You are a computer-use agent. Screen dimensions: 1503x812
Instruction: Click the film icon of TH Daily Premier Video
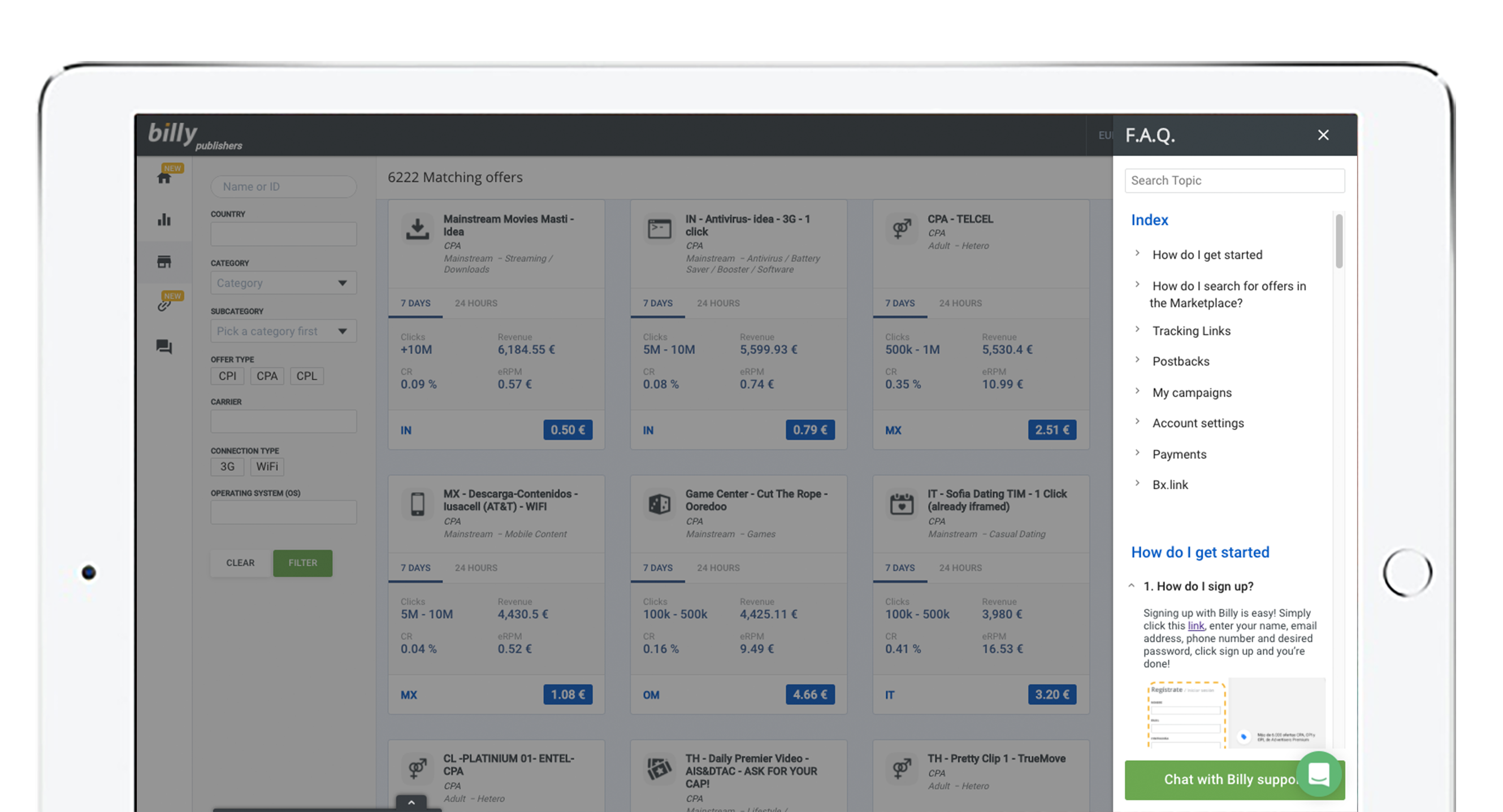coord(659,768)
